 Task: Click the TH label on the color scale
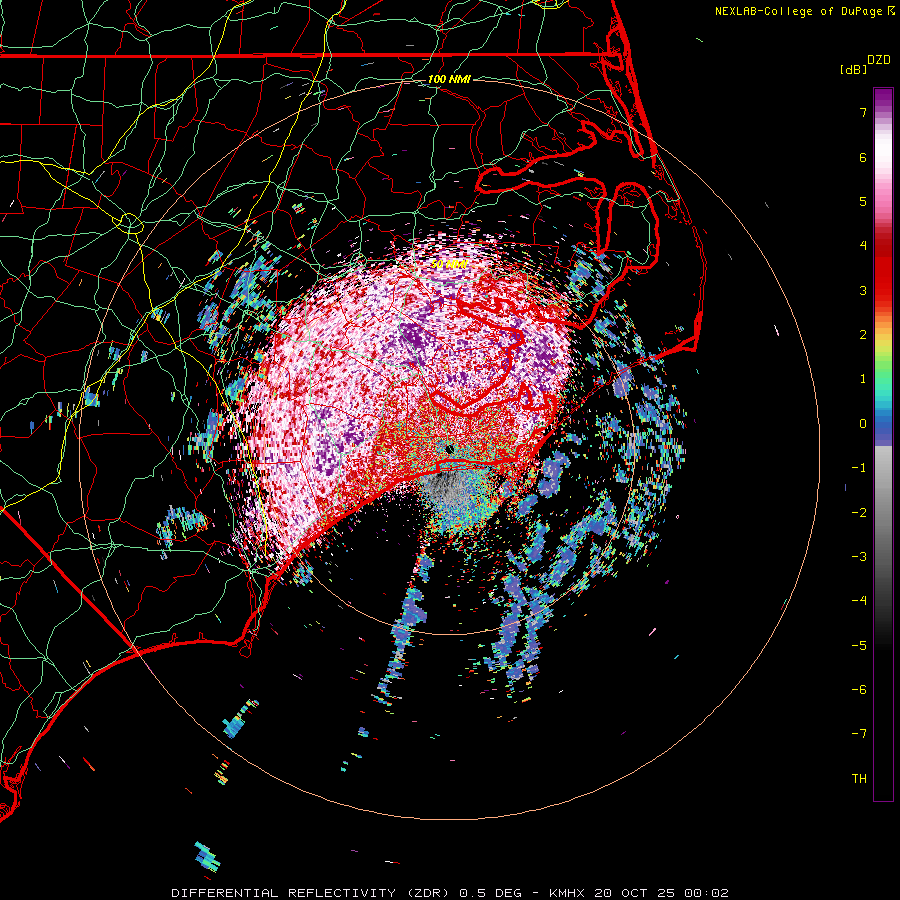tap(859, 779)
